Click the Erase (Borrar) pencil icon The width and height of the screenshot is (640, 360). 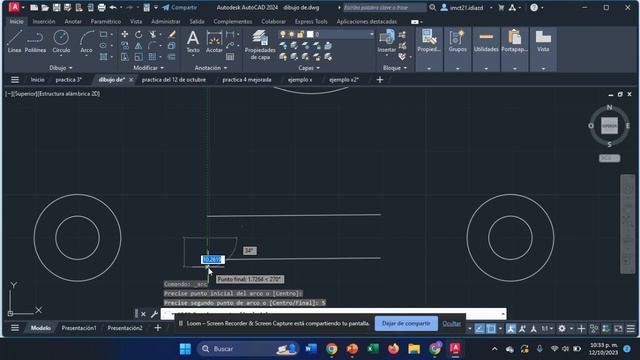pyautogui.click(x=172, y=34)
